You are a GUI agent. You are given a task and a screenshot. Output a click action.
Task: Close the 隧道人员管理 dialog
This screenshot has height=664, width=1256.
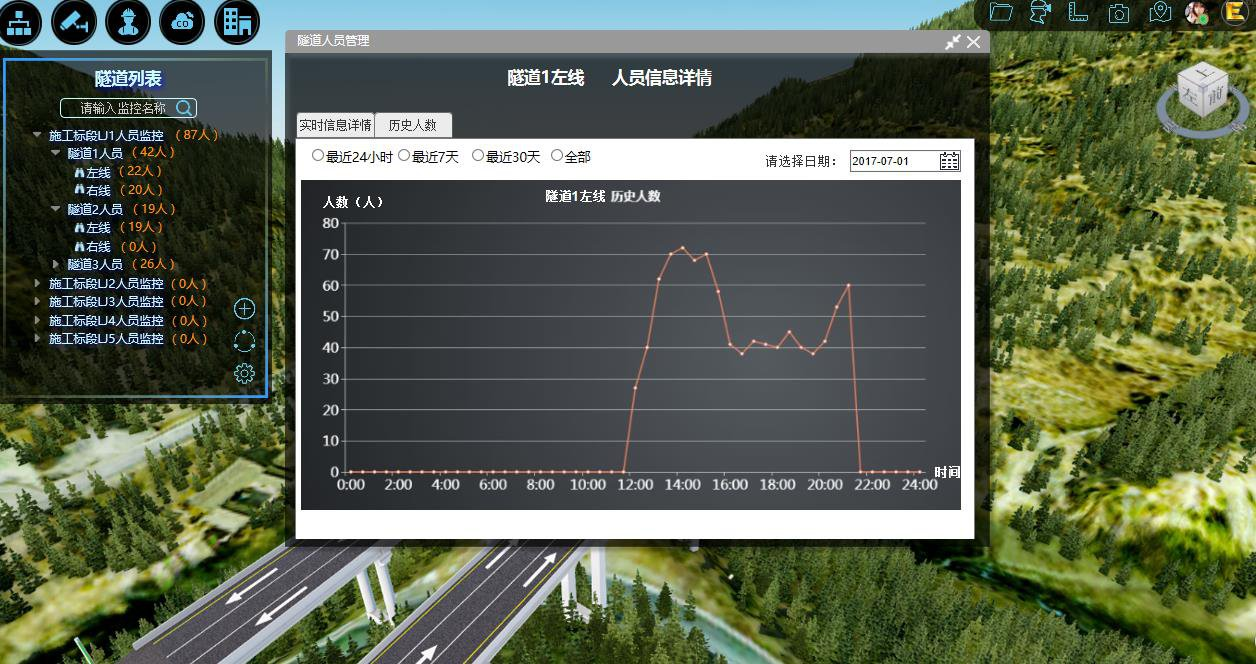coord(973,41)
